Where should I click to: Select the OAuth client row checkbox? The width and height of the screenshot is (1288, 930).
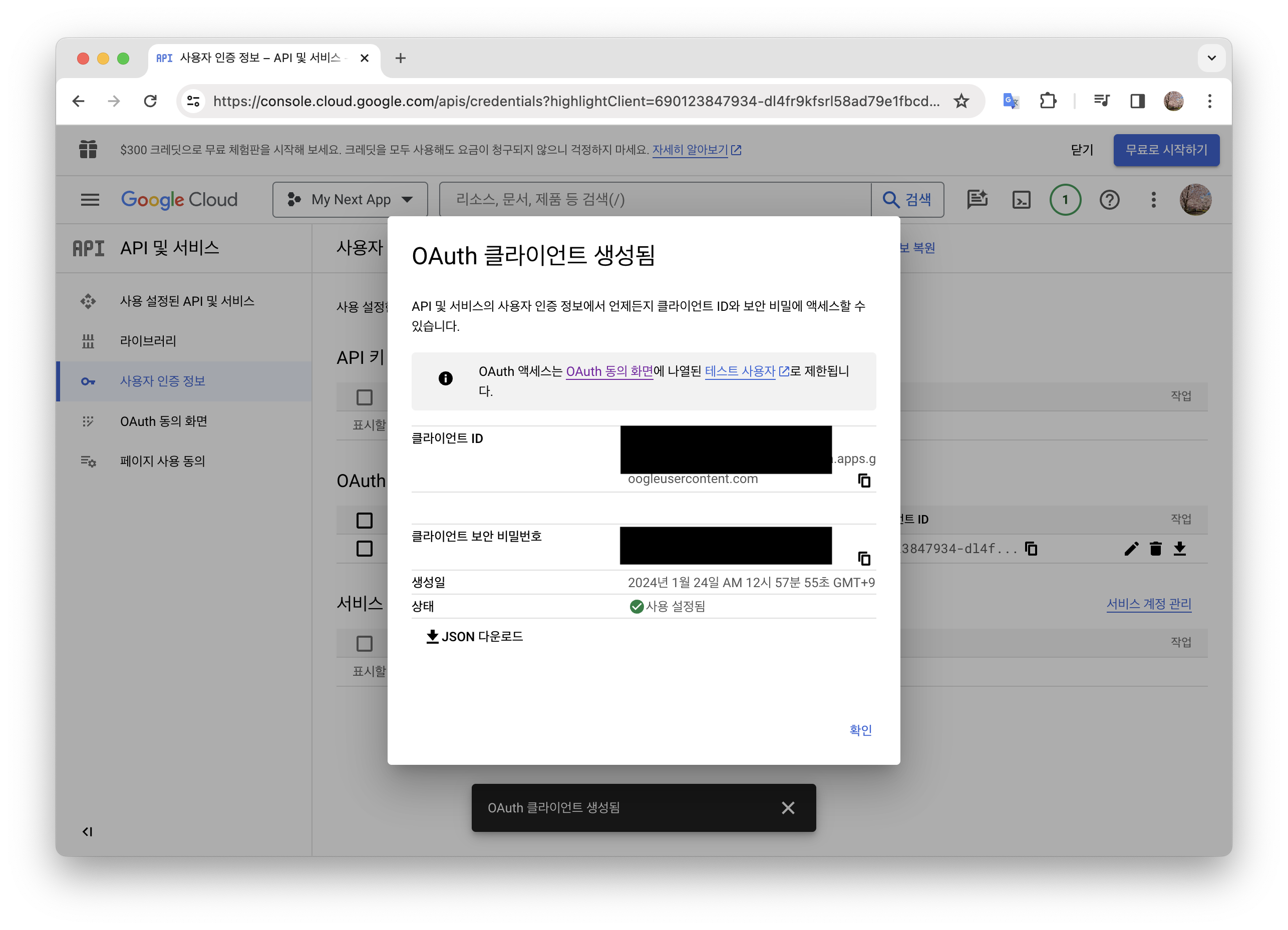tap(365, 549)
